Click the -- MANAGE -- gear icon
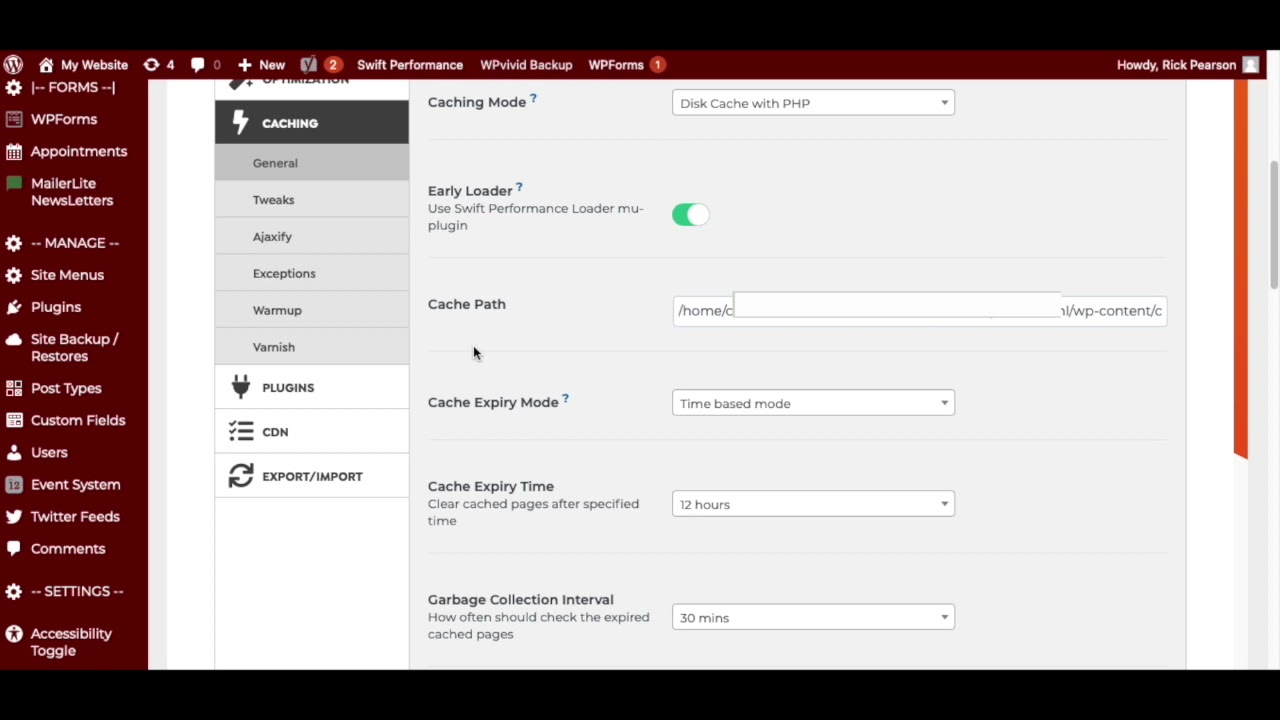 coord(13,243)
